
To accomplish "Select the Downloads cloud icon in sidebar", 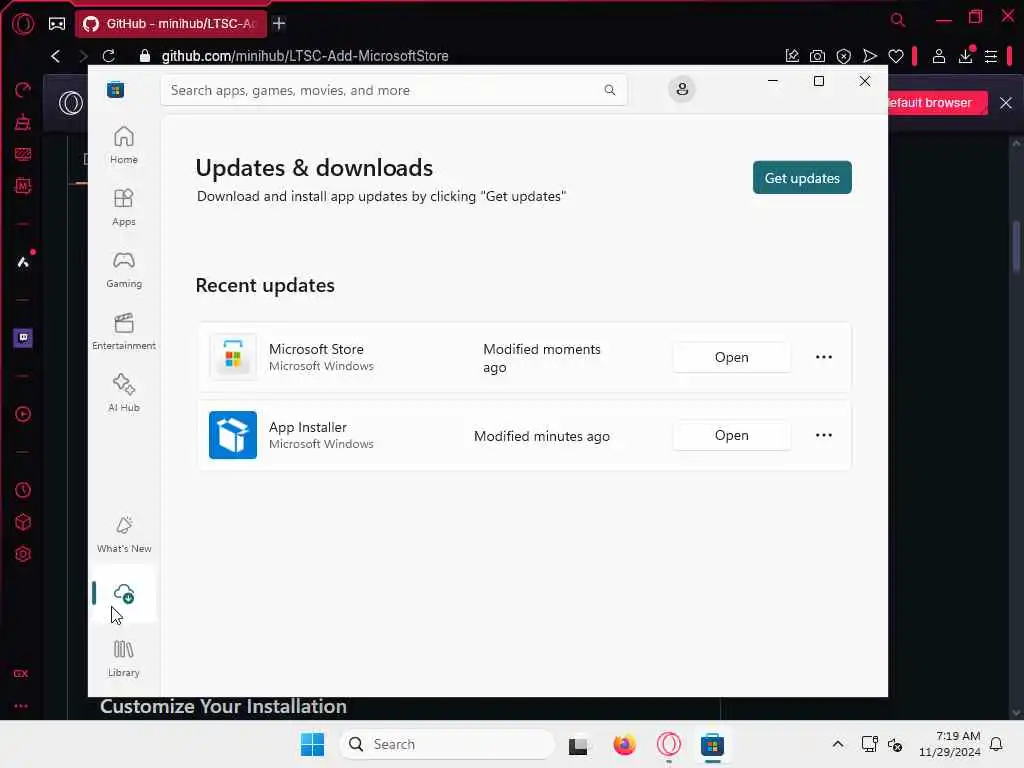I will point(123,594).
